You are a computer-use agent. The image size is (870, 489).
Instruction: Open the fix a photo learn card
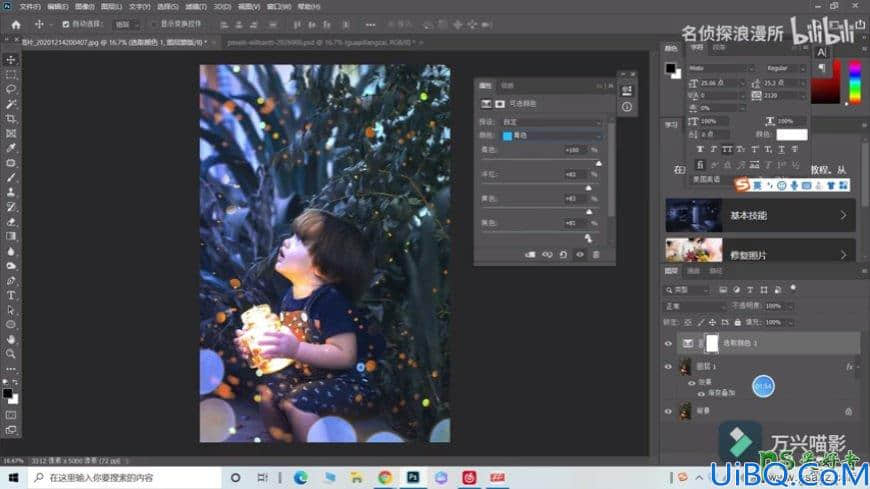(760, 251)
